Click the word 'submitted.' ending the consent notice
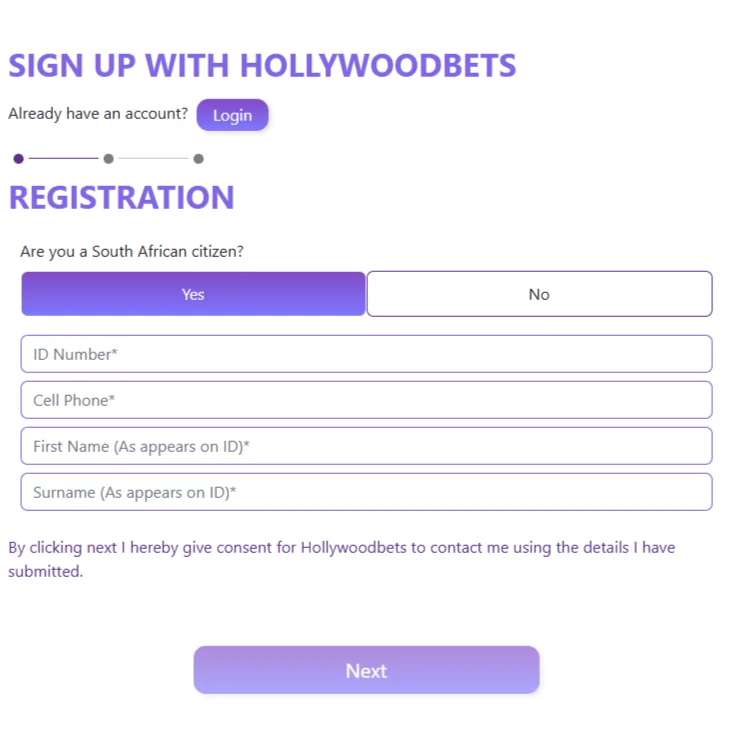 (46, 572)
